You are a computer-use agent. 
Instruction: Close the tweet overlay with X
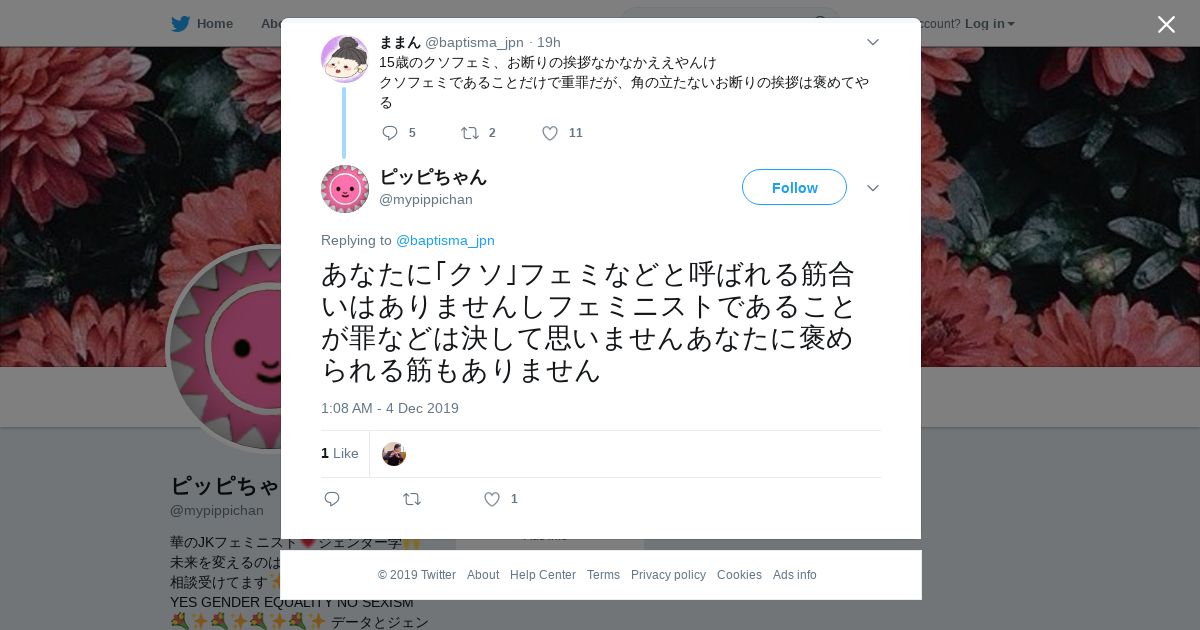[1166, 24]
